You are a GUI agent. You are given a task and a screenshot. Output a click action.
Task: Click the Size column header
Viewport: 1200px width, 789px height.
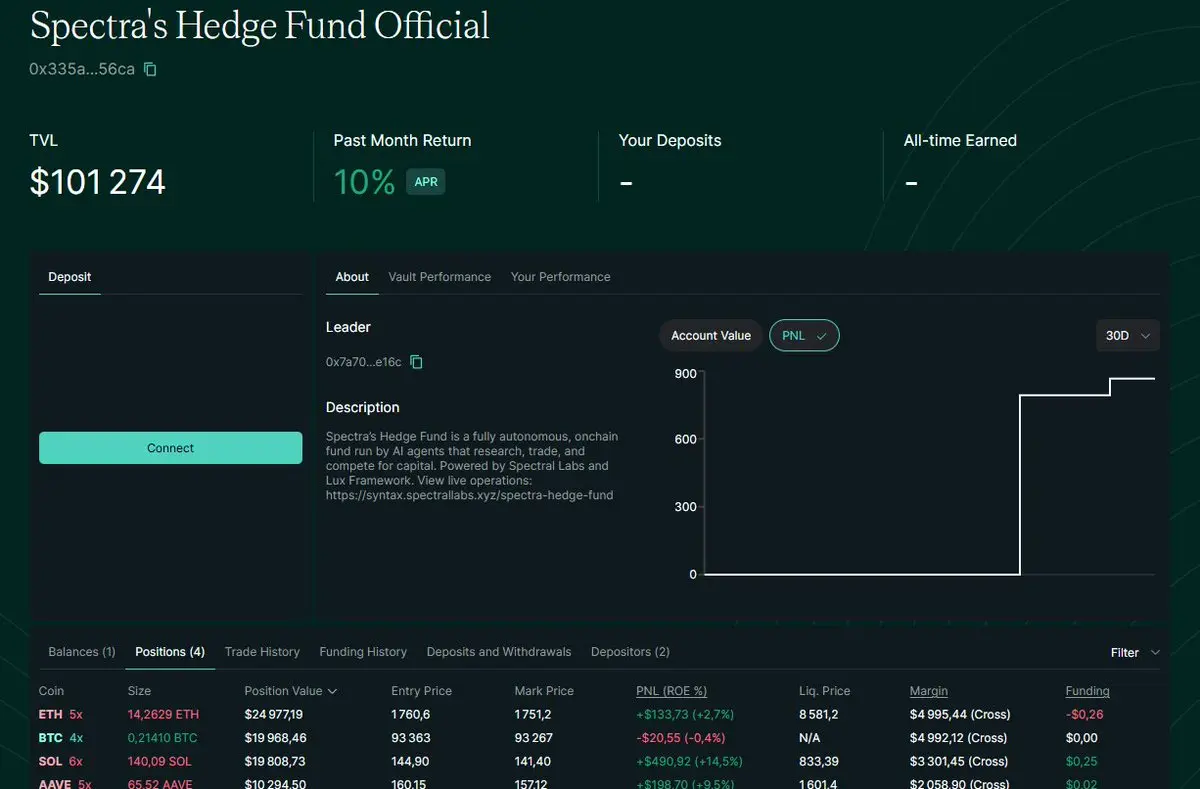coord(139,691)
